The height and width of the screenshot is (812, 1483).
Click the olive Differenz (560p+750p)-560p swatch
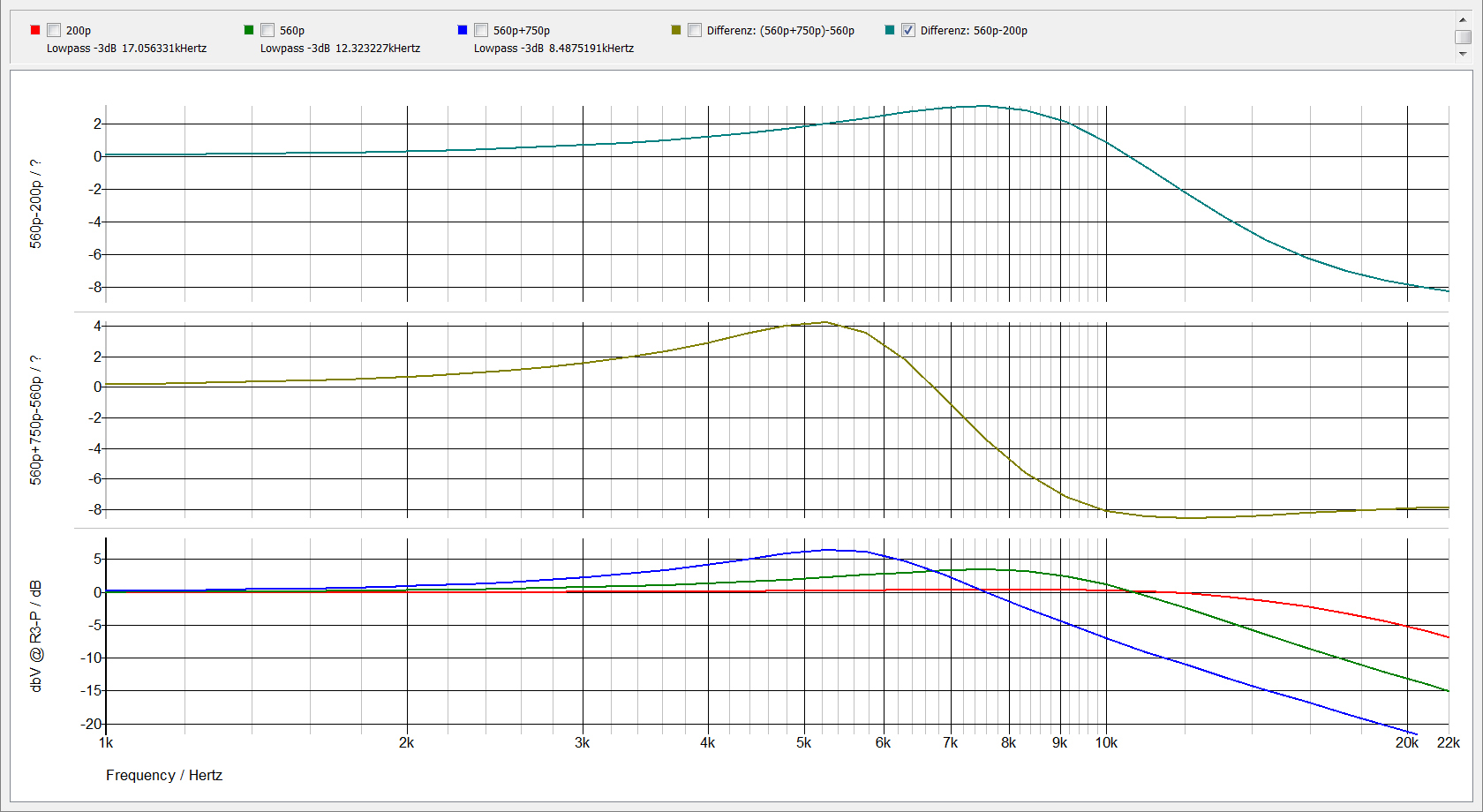pos(676,30)
